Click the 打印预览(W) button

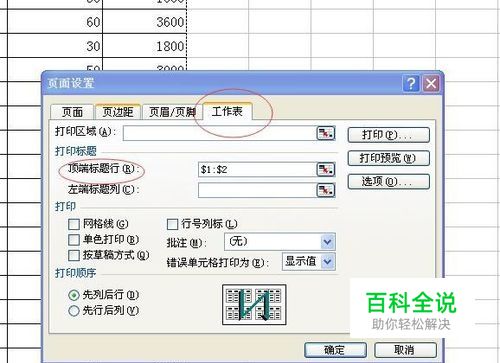389,158
